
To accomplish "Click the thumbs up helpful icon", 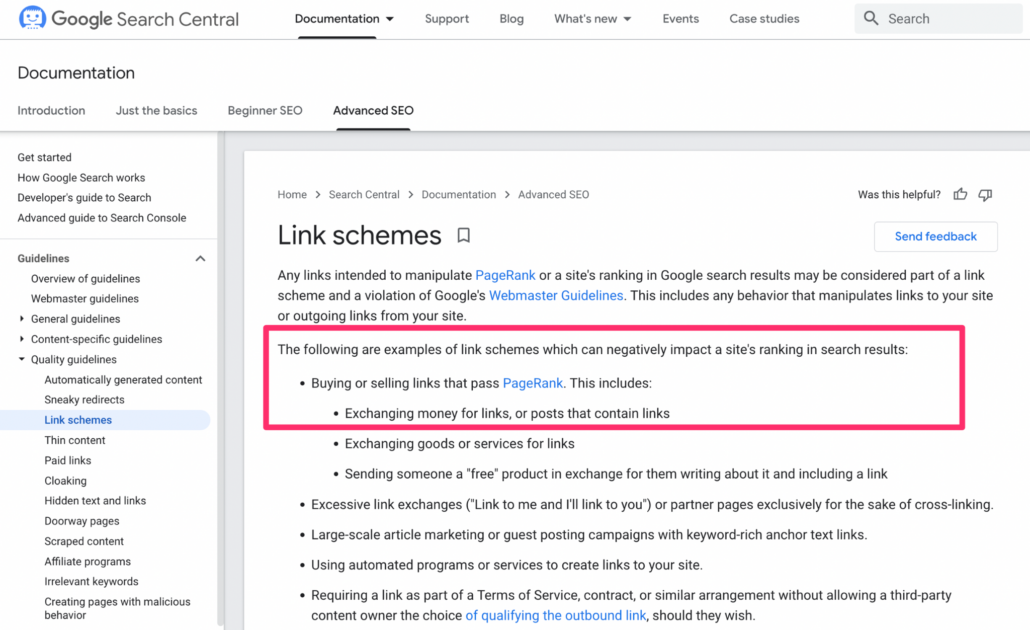I will point(960,195).
